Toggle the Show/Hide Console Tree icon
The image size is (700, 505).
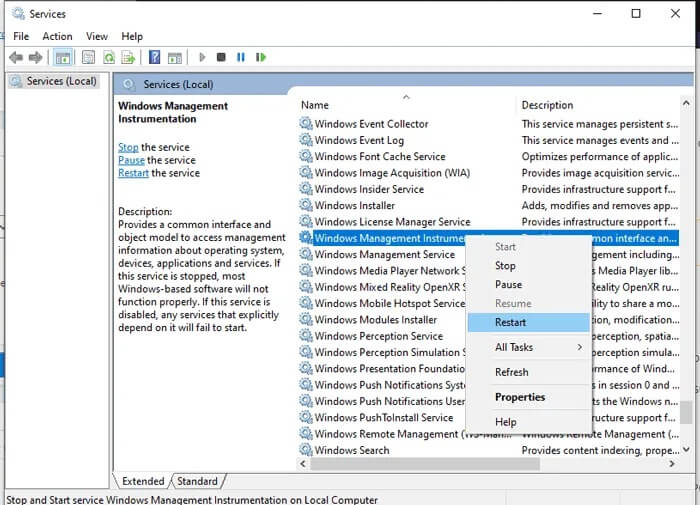[62, 57]
